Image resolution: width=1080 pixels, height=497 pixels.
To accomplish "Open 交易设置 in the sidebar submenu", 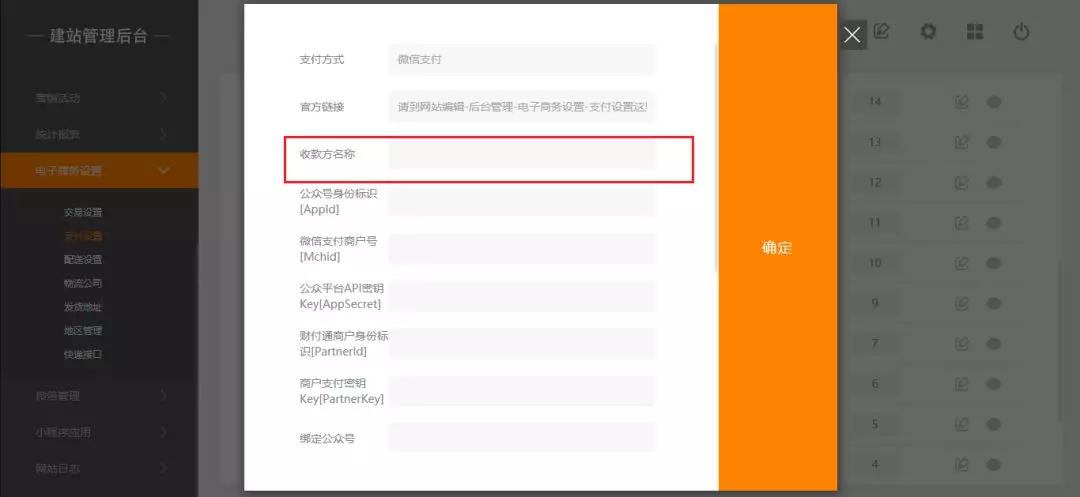I will [83, 212].
